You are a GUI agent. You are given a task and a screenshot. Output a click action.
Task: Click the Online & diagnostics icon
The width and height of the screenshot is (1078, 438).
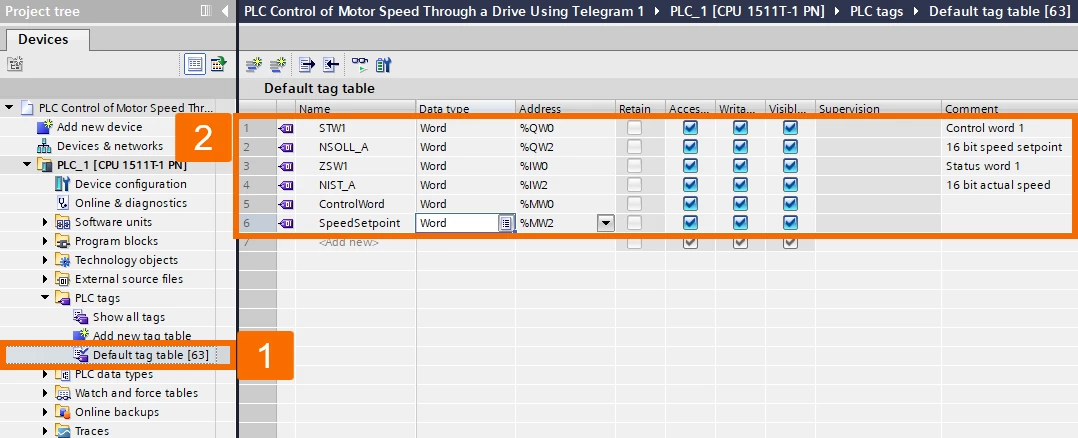tap(63, 203)
